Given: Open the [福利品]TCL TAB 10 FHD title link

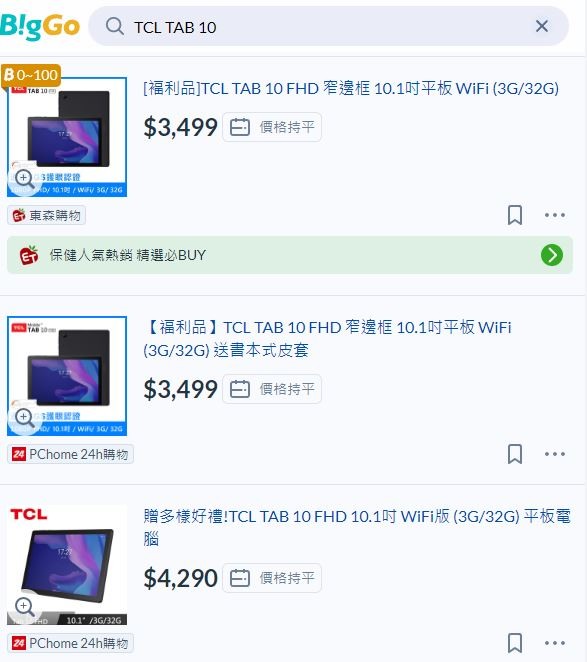Looking at the screenshot, I should pos(351,89).
